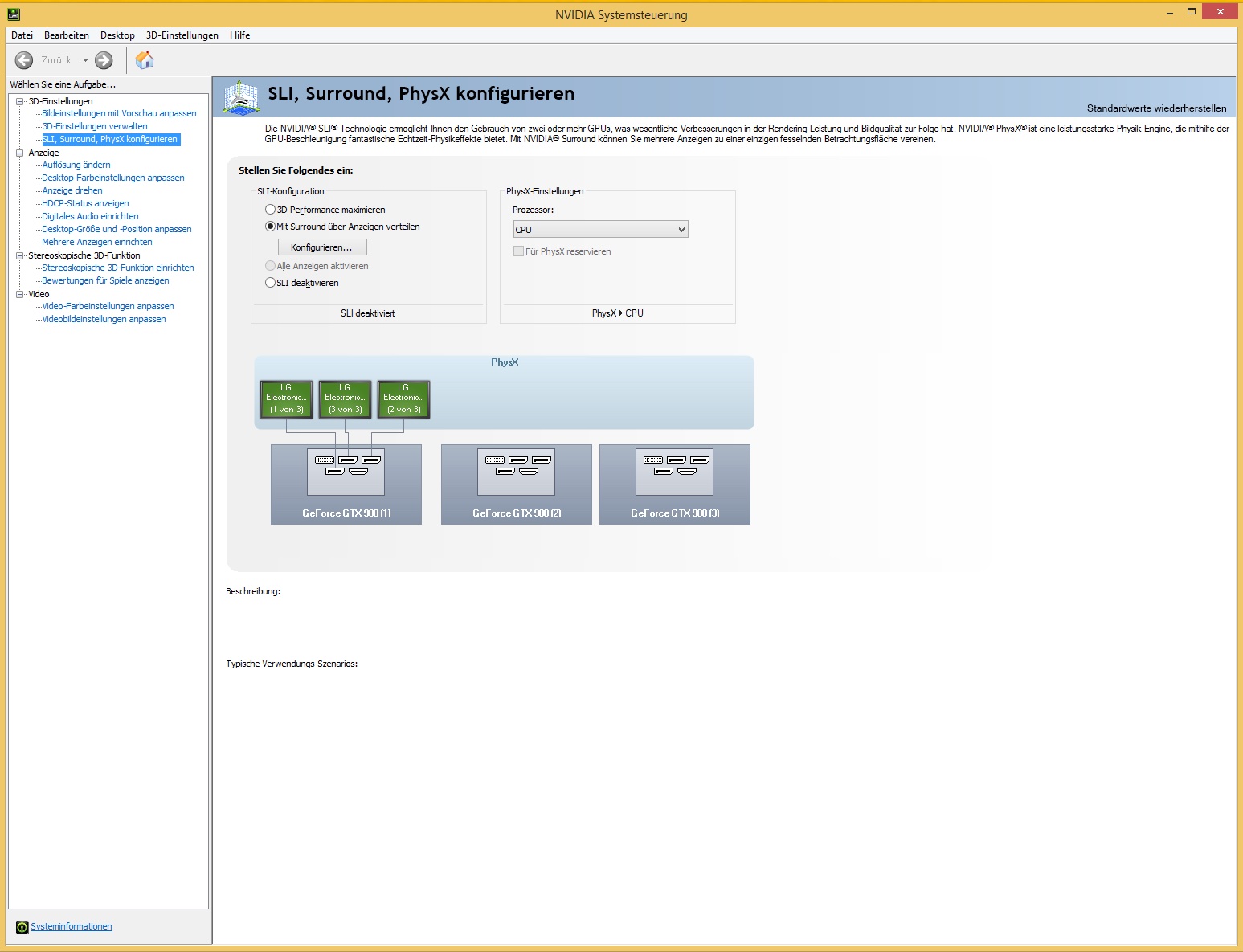Maximize the NVIDIA Systemsteuerung window

coord(1192,11)
